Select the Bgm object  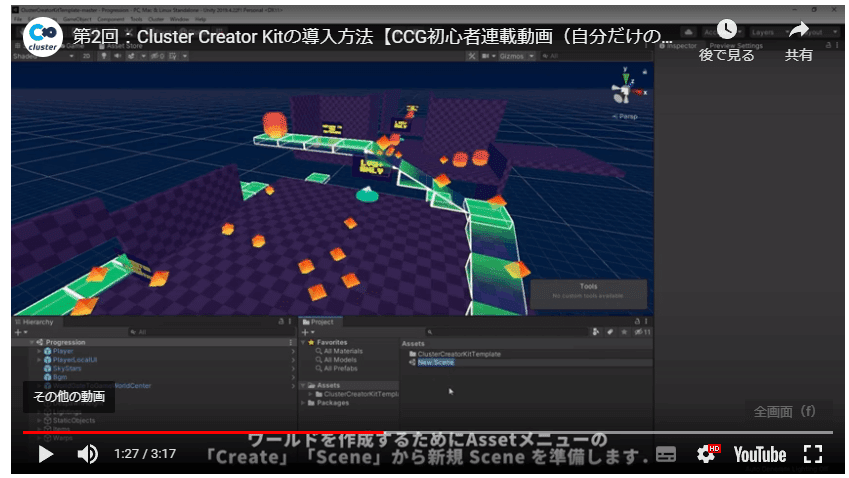pos(60,377)
